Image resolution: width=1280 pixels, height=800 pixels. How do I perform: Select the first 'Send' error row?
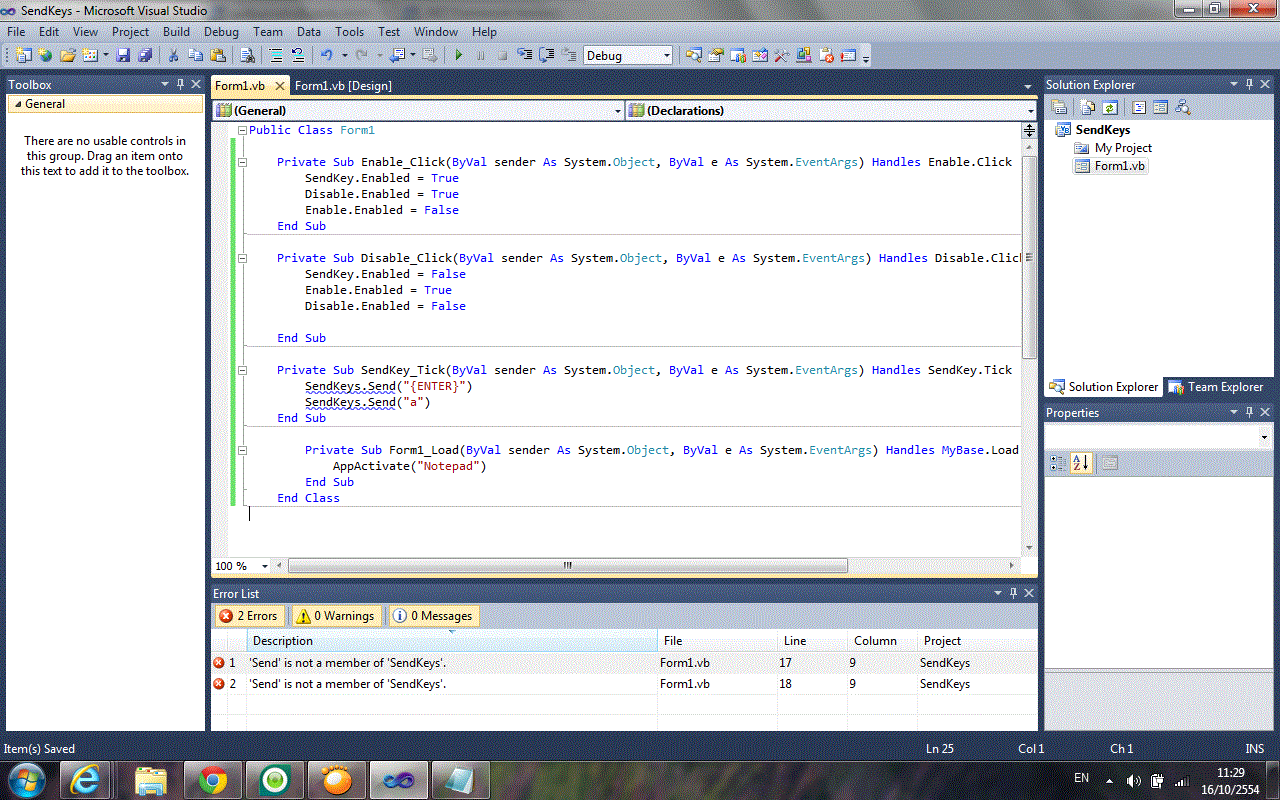coord(624,663)
